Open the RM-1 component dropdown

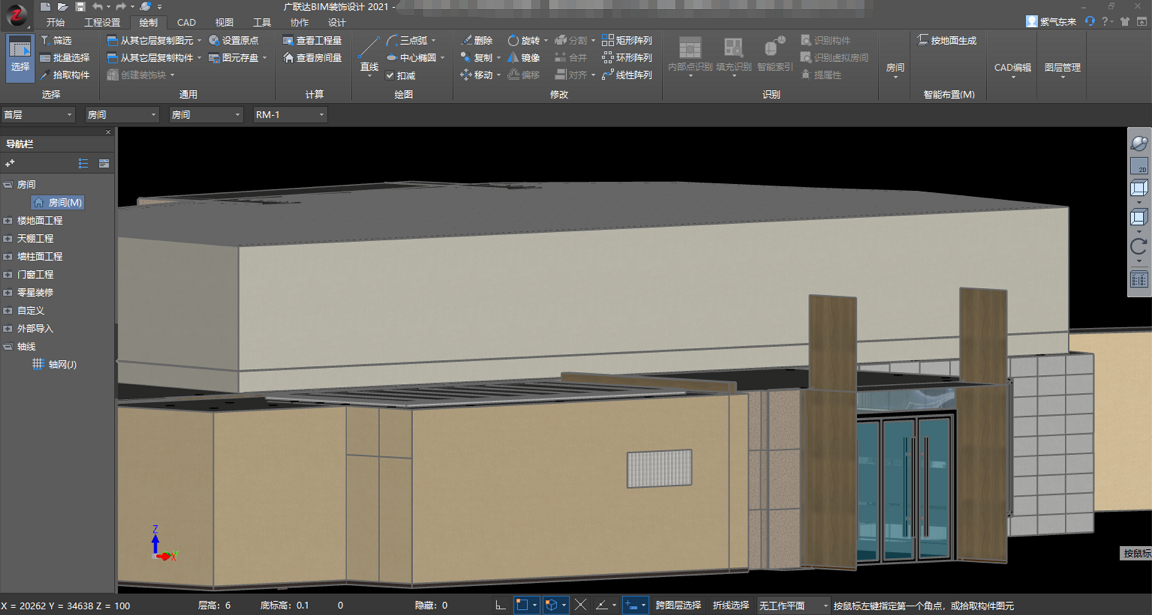pyautogui.click(x=290, y=115)
